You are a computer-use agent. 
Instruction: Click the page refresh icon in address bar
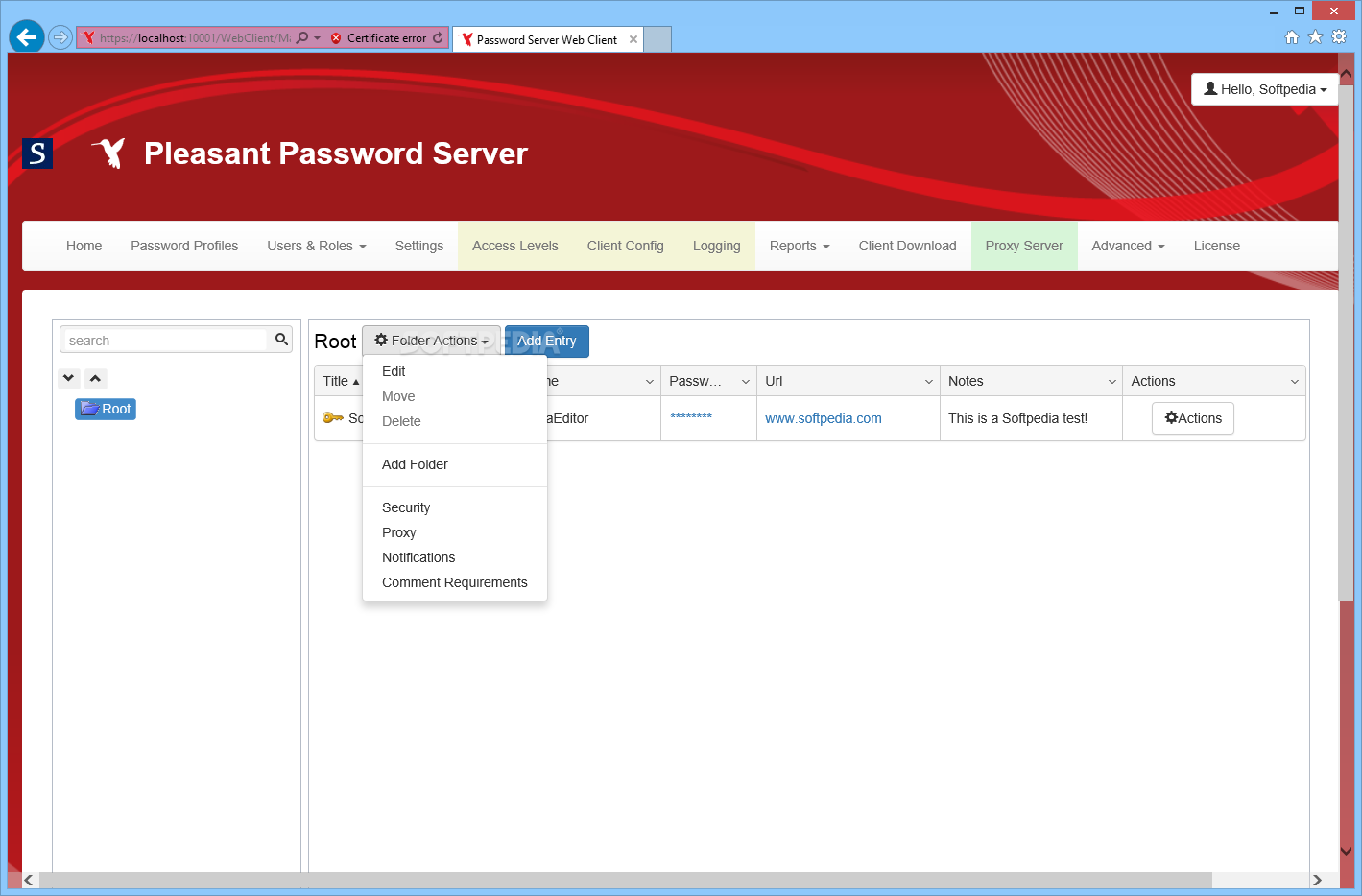[x=439, y=37]
